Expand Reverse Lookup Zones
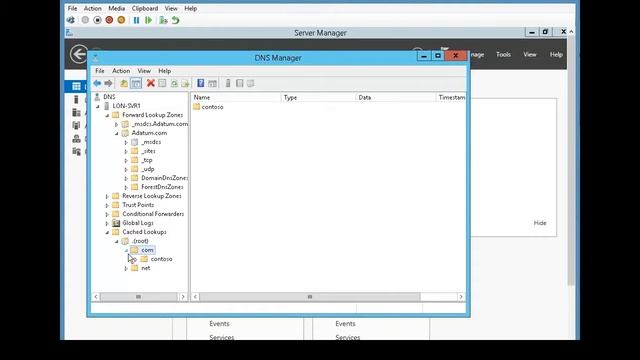The height and width of the screenshot is (360, 640). tap(107, 196)
